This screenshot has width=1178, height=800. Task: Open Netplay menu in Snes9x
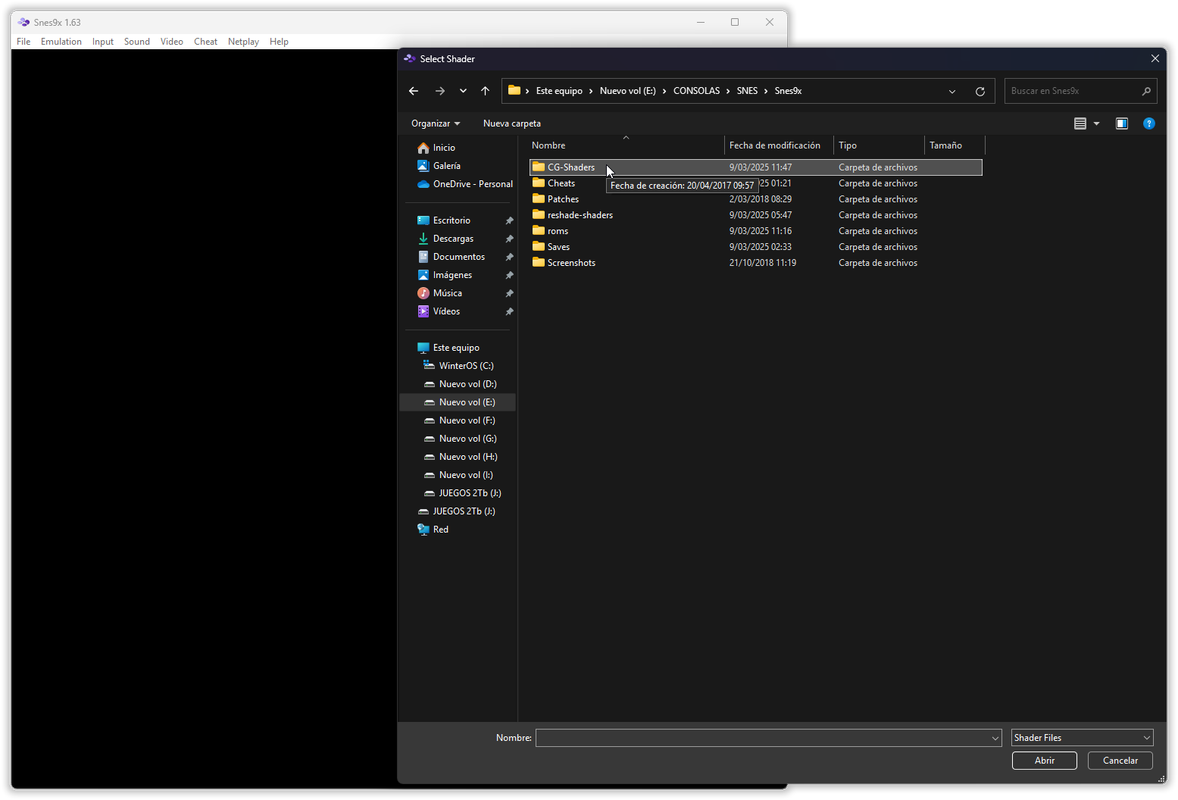tap(243, 42)
